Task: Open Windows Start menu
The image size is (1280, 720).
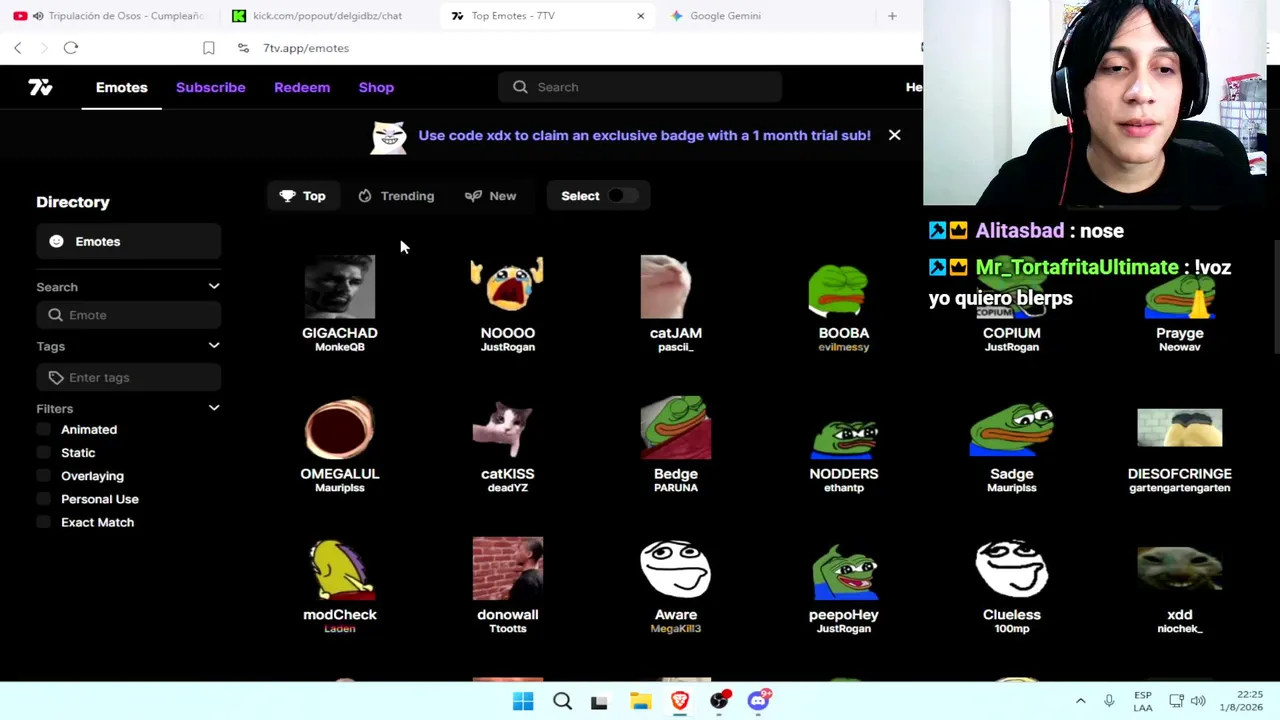Action: tap(523, 701)
